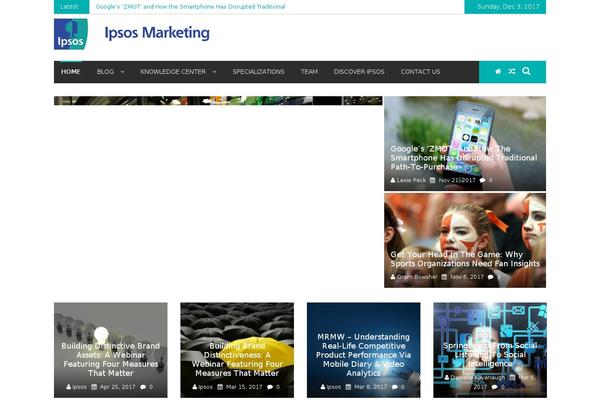This screenshot has height=400, width=600.
Task: Click the shuffle random post icon
Action: pos(512,72)
